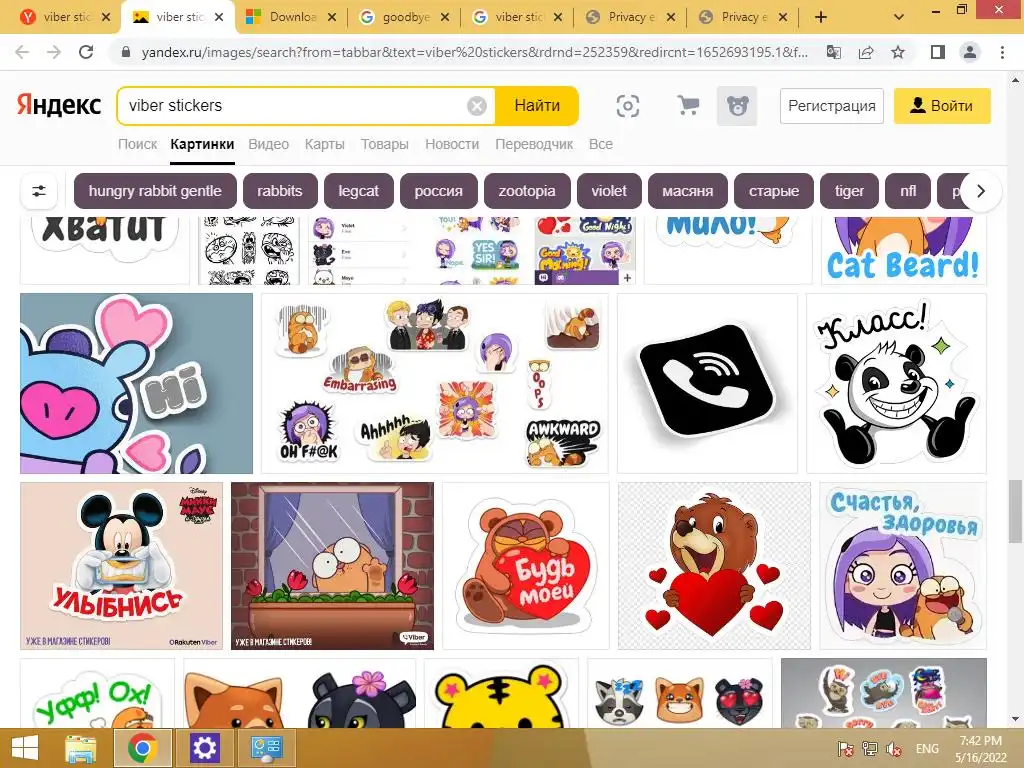
Task: Close the active viber stickers images tab
Action: [219, 18]
